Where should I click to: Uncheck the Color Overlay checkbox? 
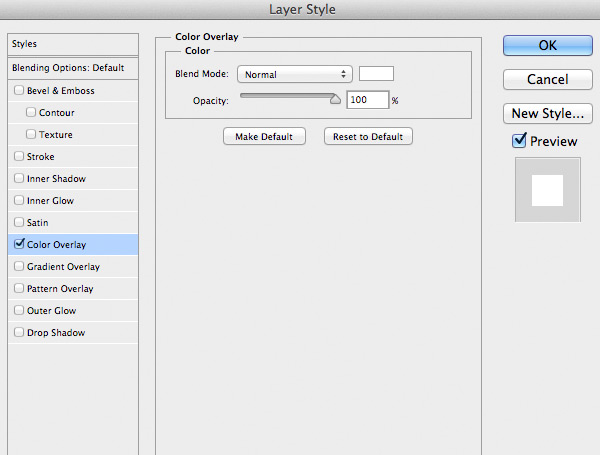[19, 244]
